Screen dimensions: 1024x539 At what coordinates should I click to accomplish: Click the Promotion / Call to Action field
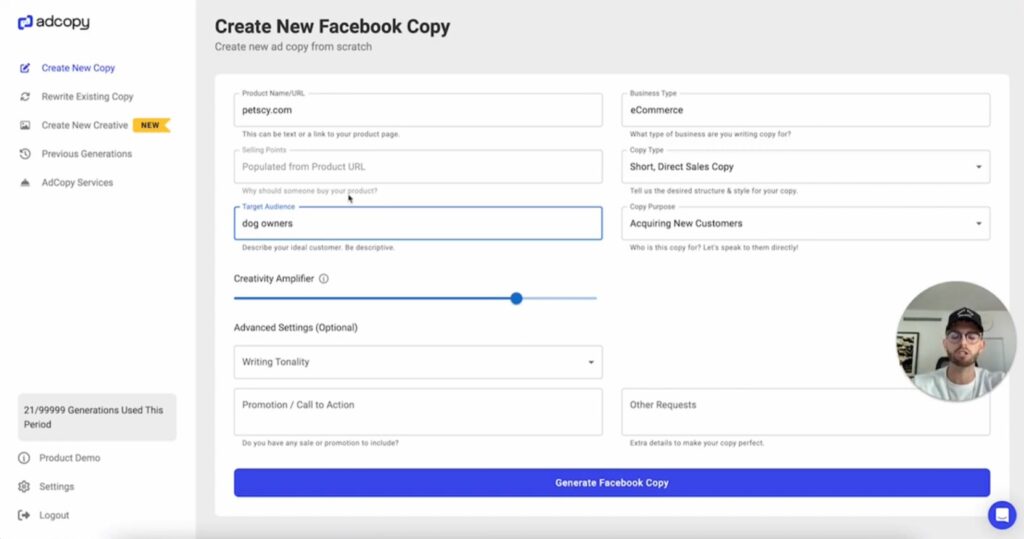418,412
